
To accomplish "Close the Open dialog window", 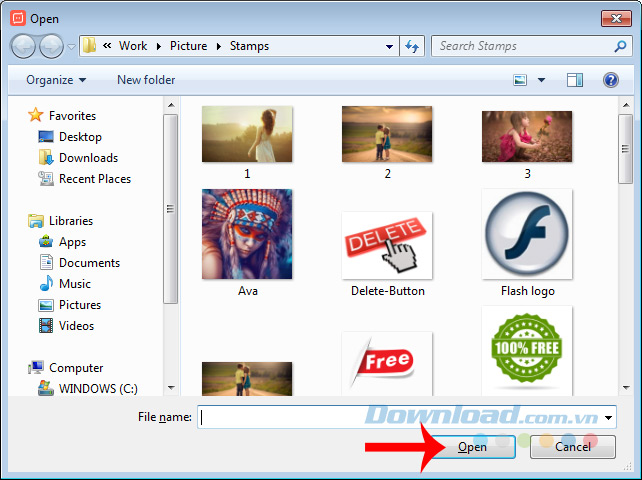I will point(616,18).
